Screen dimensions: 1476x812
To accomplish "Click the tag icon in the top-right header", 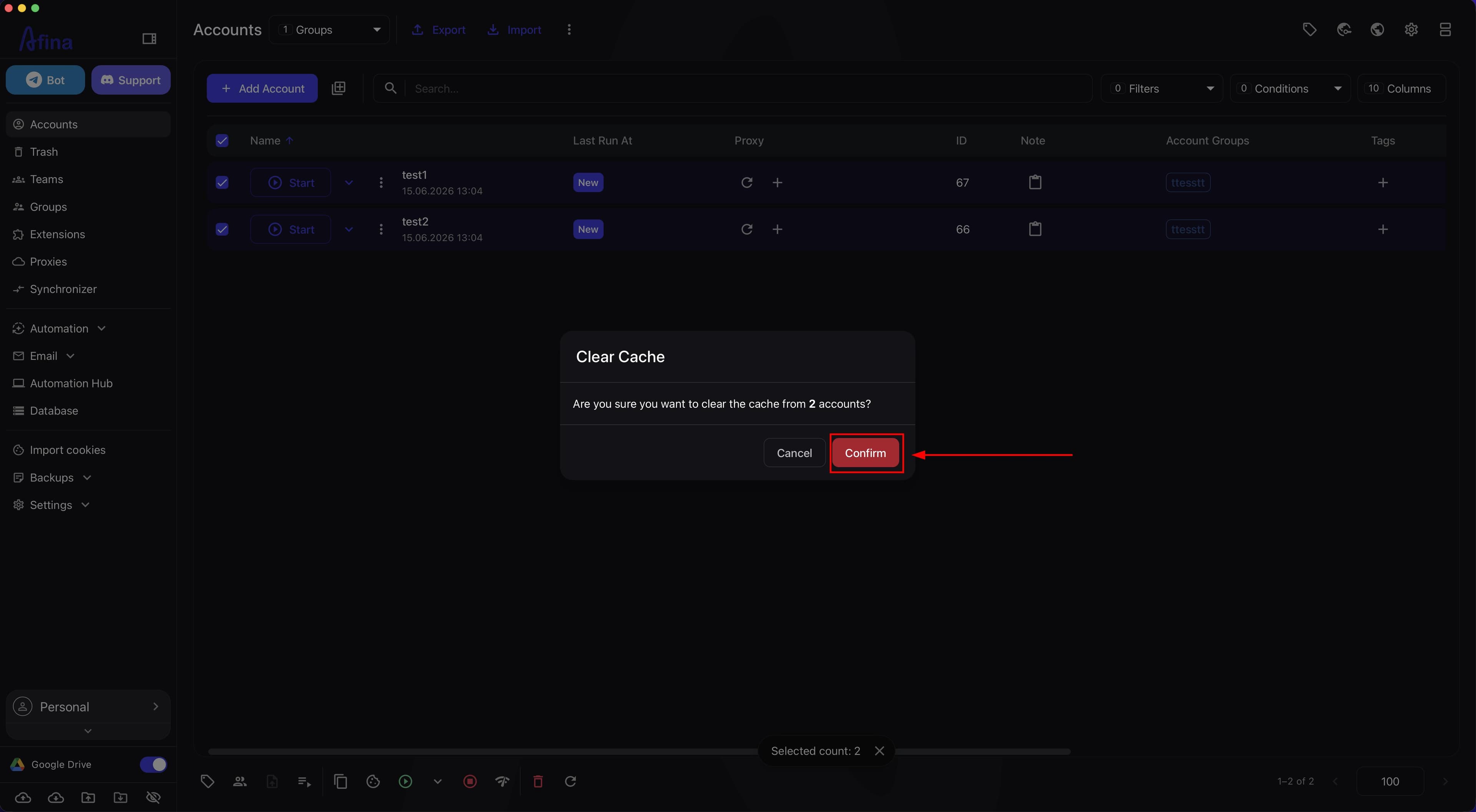I will click(1309, 29).
